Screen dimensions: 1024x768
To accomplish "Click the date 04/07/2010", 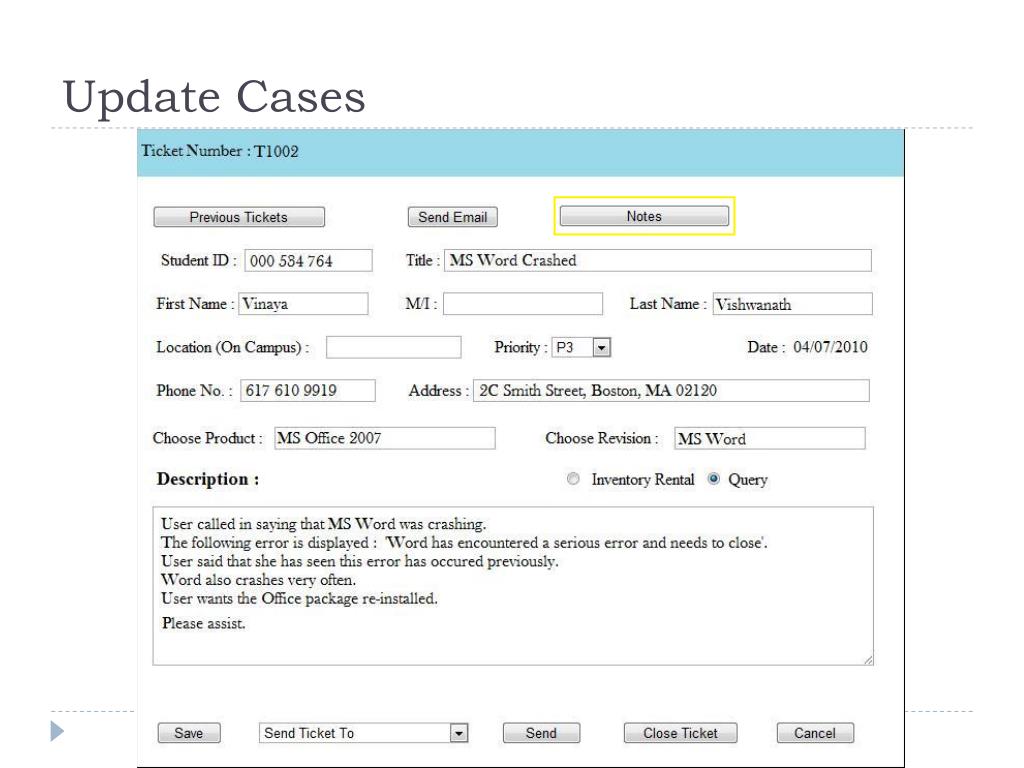I will tap(830, 347).
